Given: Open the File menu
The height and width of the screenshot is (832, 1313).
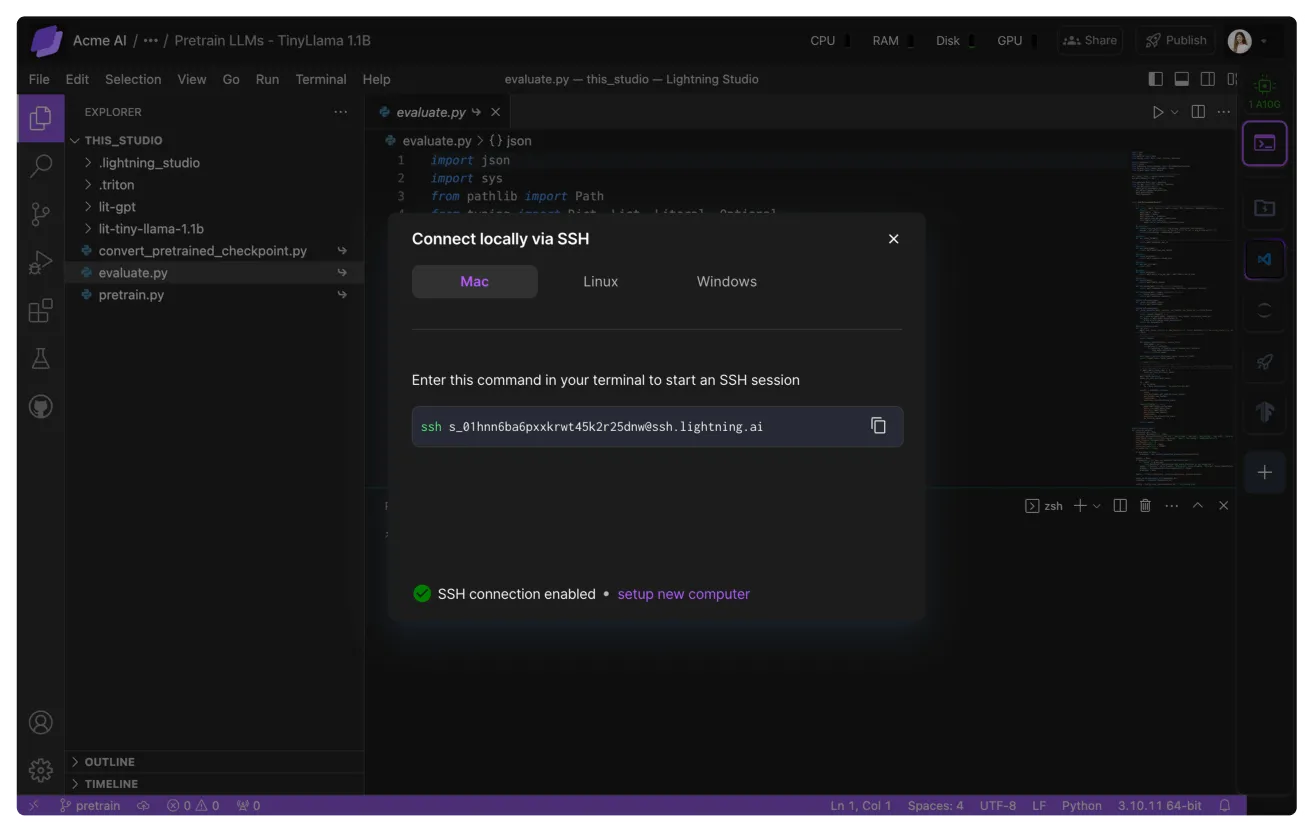Looking at the screenshot, I should click(x=39, y=79).
